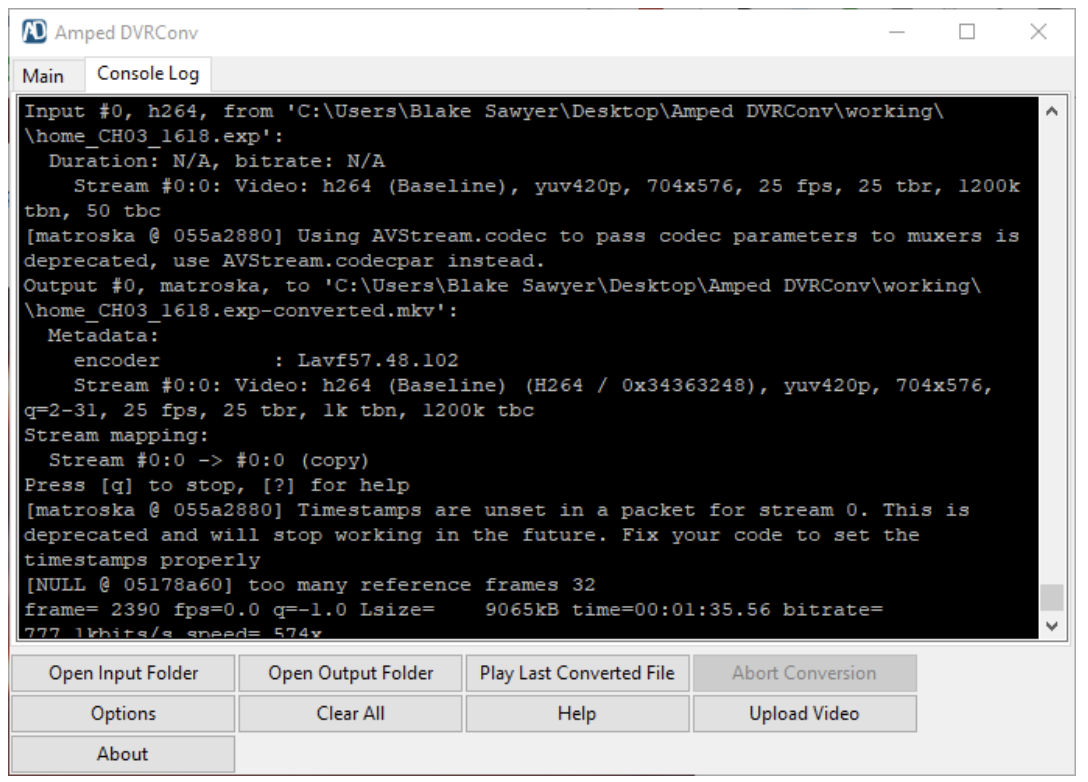Click the Amped DVRConv app icon
This screenshot has width=1088, height=782.
point(34,32)
